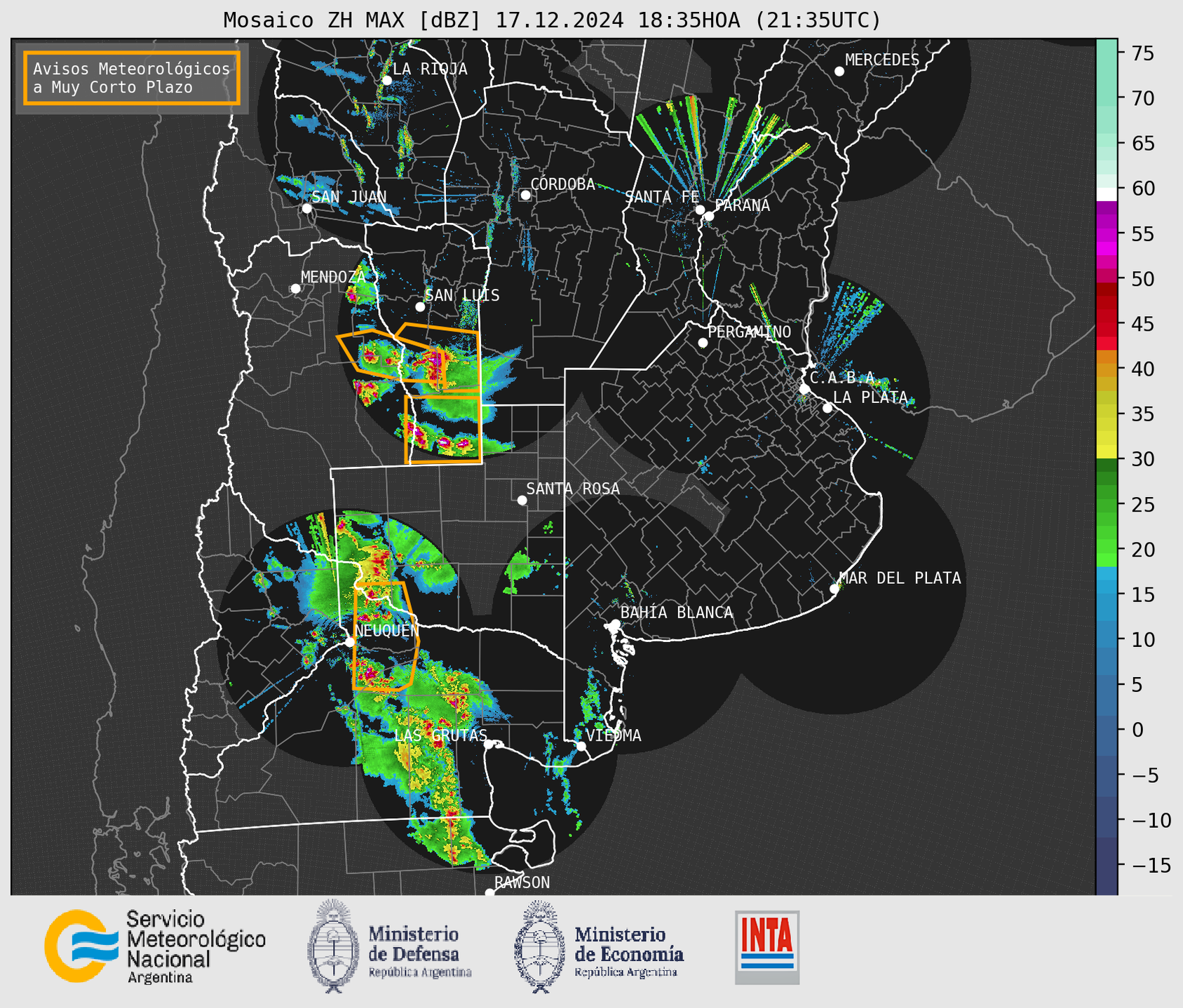Viewport: 1183px width, 1008px height.
Task: Click the PARANÁ city label
Action: 742,205
